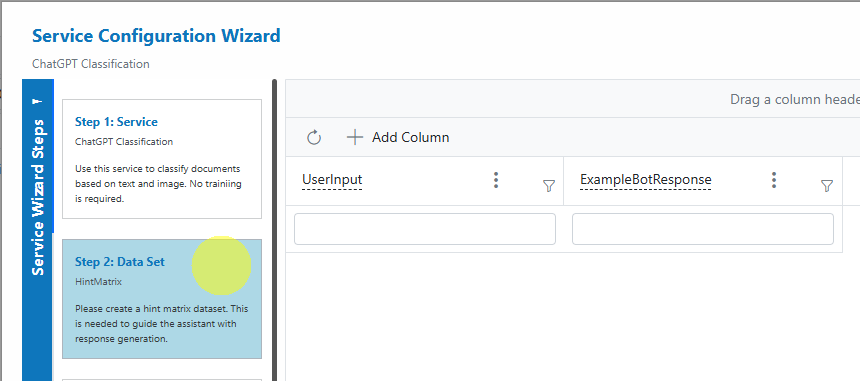Viewport: 860px width, 381px height.
Task: Click the UserInput filter text box
Action: [425, 229]
